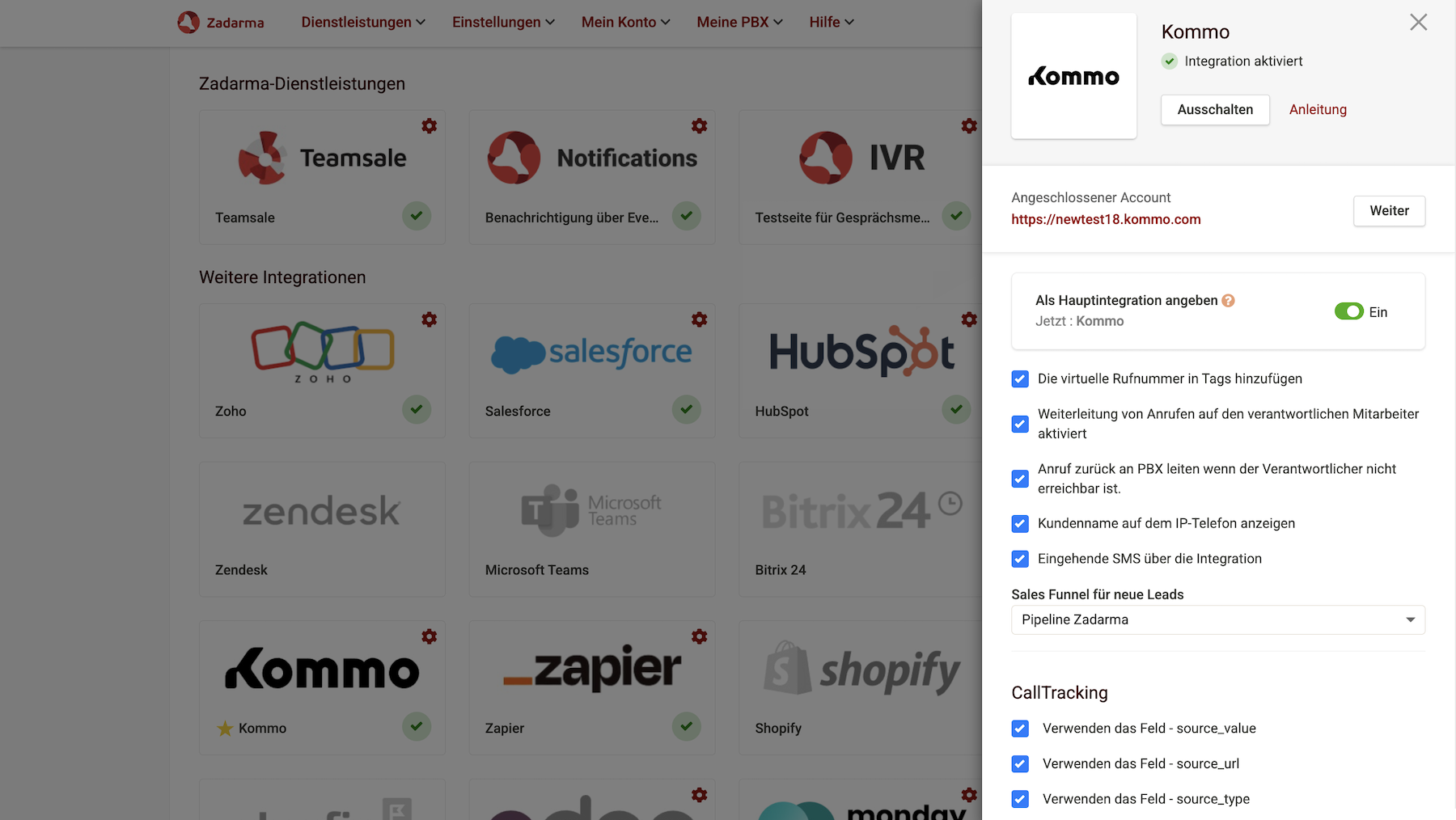The height and width of the screenshot is (820, 1456).
Task: Uncheck Anruf zurück an PBX leiten
Action: pos(1020,479)
